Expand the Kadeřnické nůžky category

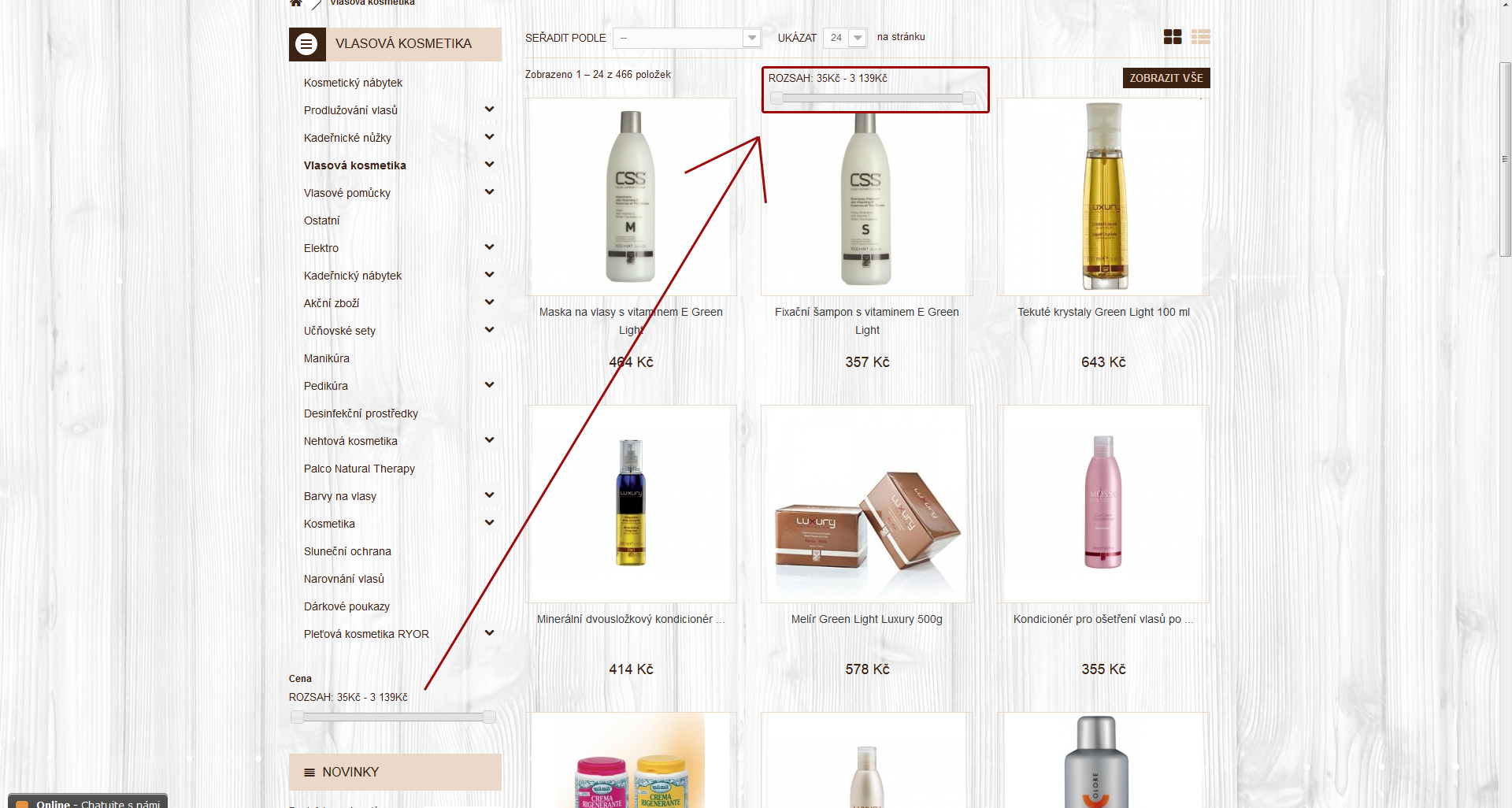click(489, 137)
